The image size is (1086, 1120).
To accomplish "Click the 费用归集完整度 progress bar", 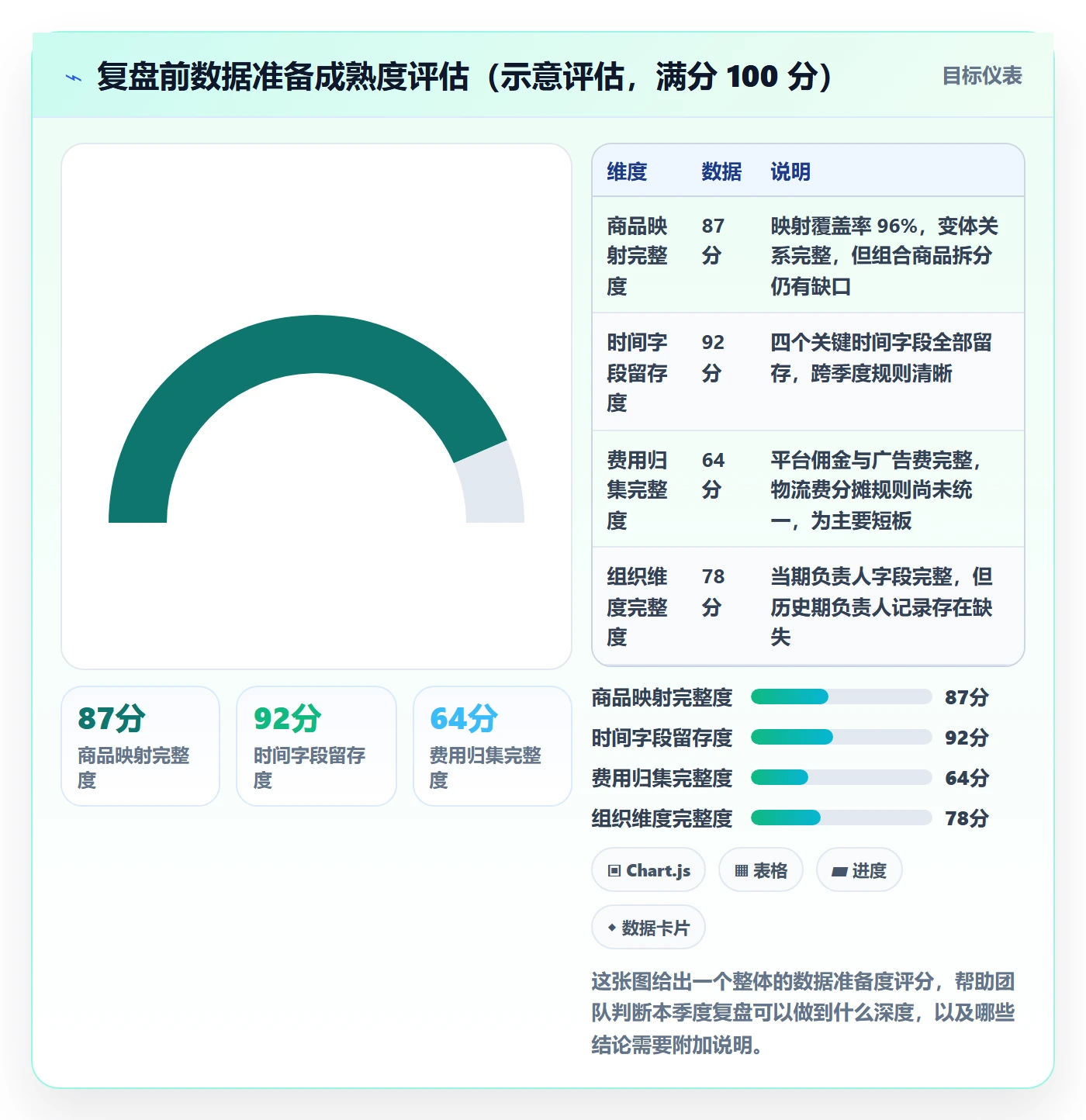I will (841, 777).
